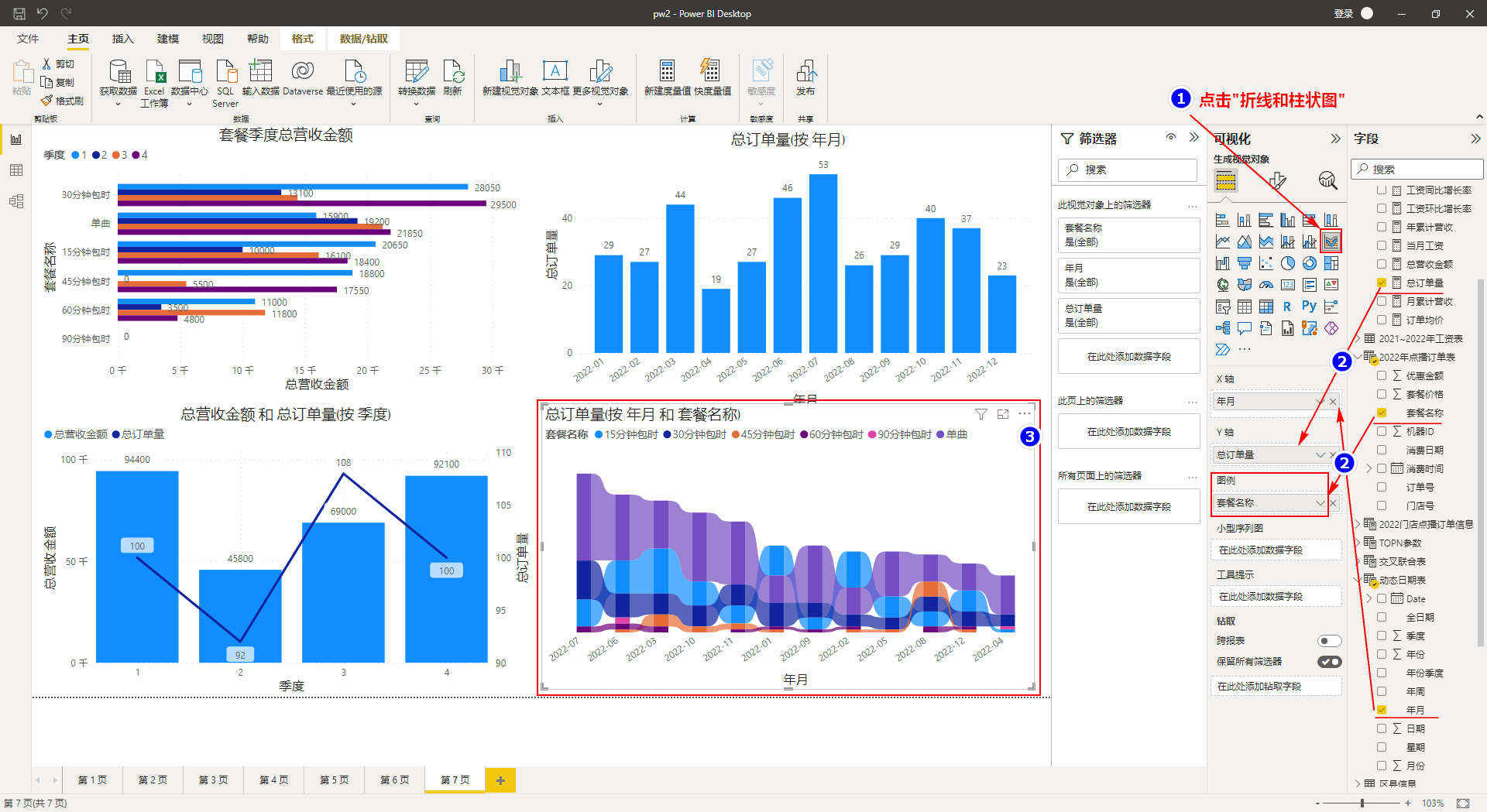Select the gauge chart visualization
This screenshot has width=1487, height=812.
[1265, 285]
